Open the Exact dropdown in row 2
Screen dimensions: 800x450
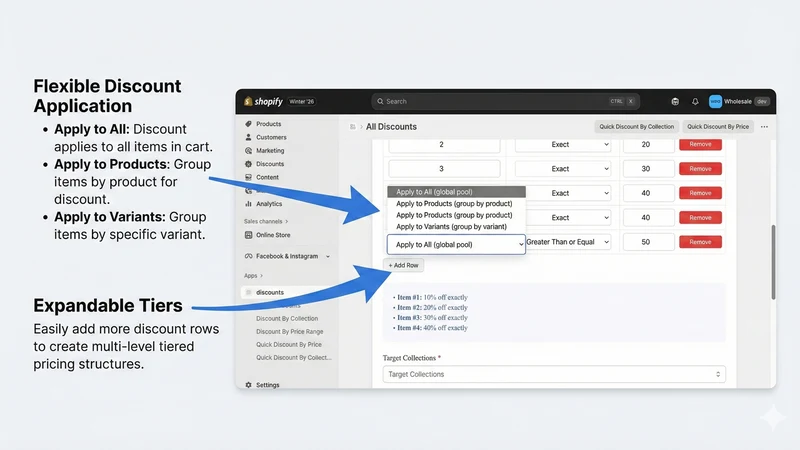pyautogui.click(x=563, y=144)
